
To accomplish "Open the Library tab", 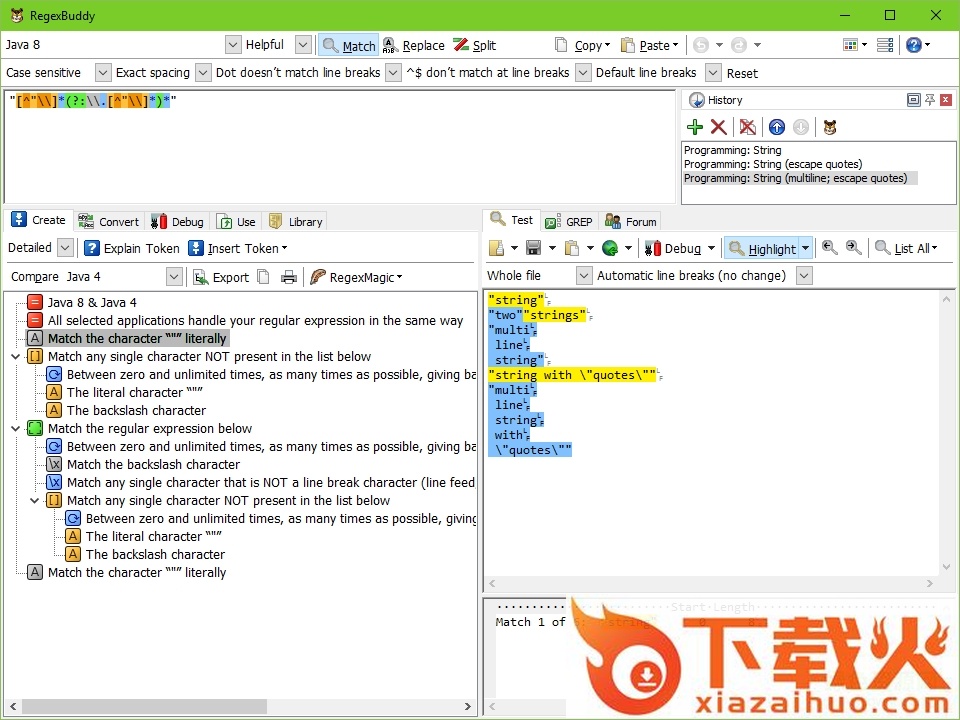I will pyautogui.click(x=295, y=222).
